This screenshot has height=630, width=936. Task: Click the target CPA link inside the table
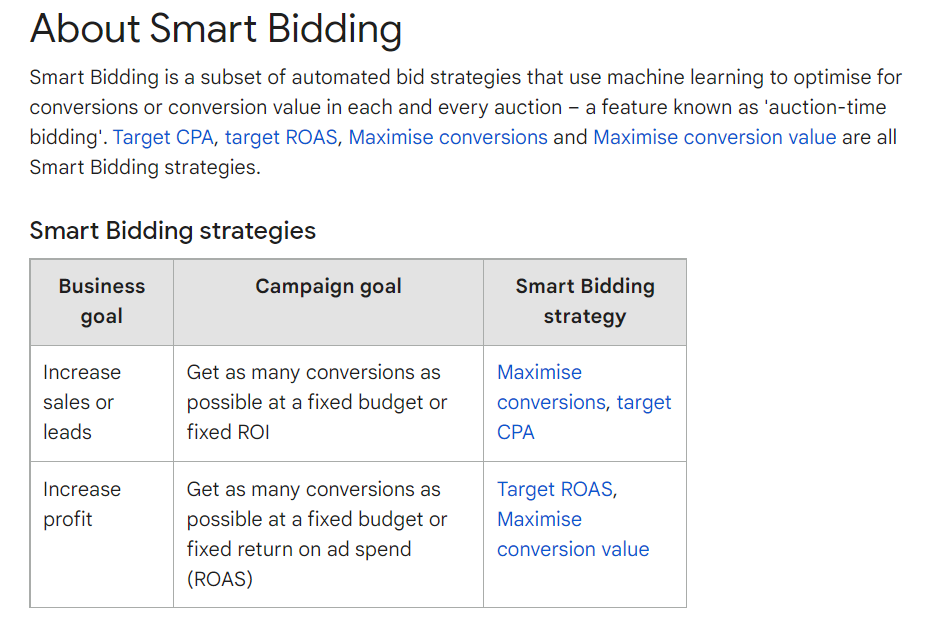click(x=584, y=417)
